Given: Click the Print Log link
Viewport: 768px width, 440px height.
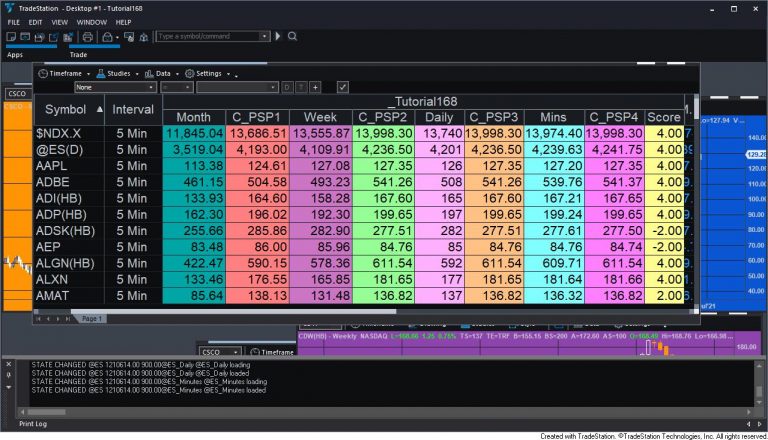Looking at the screenshot, I should 18,423.
